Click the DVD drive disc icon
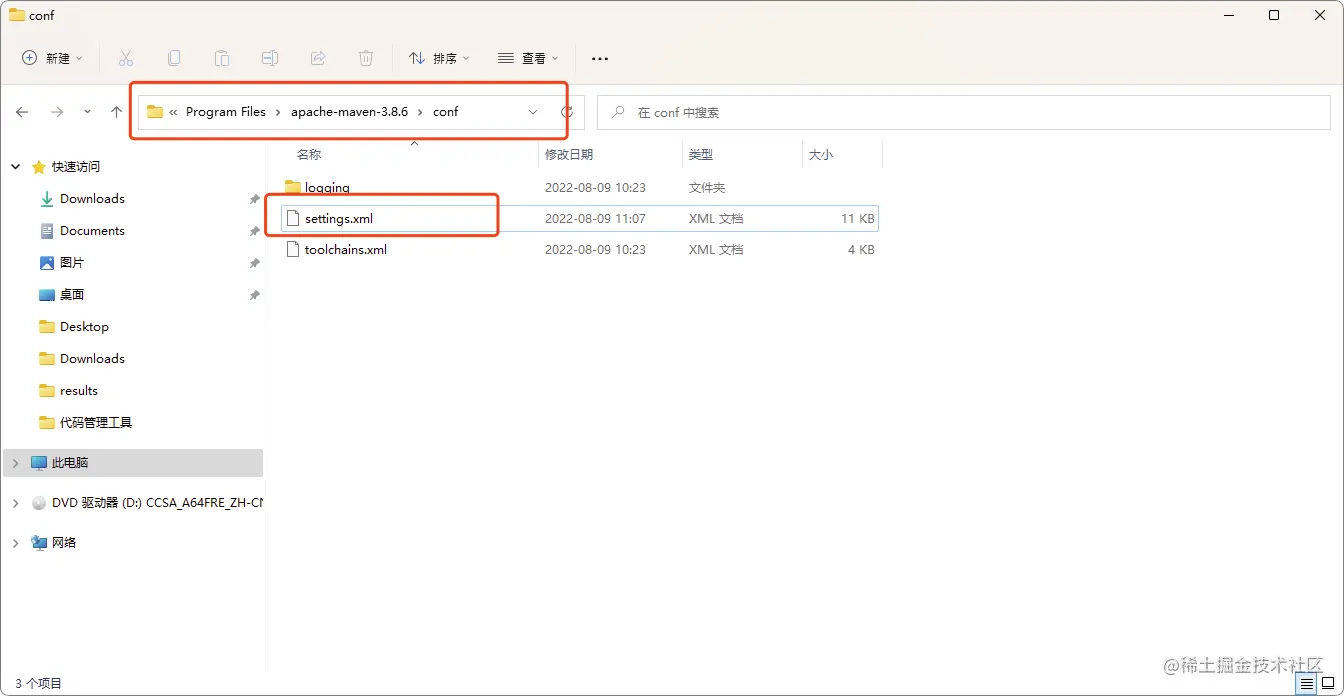The image size is (1344, 696). (x=39, y=503)
